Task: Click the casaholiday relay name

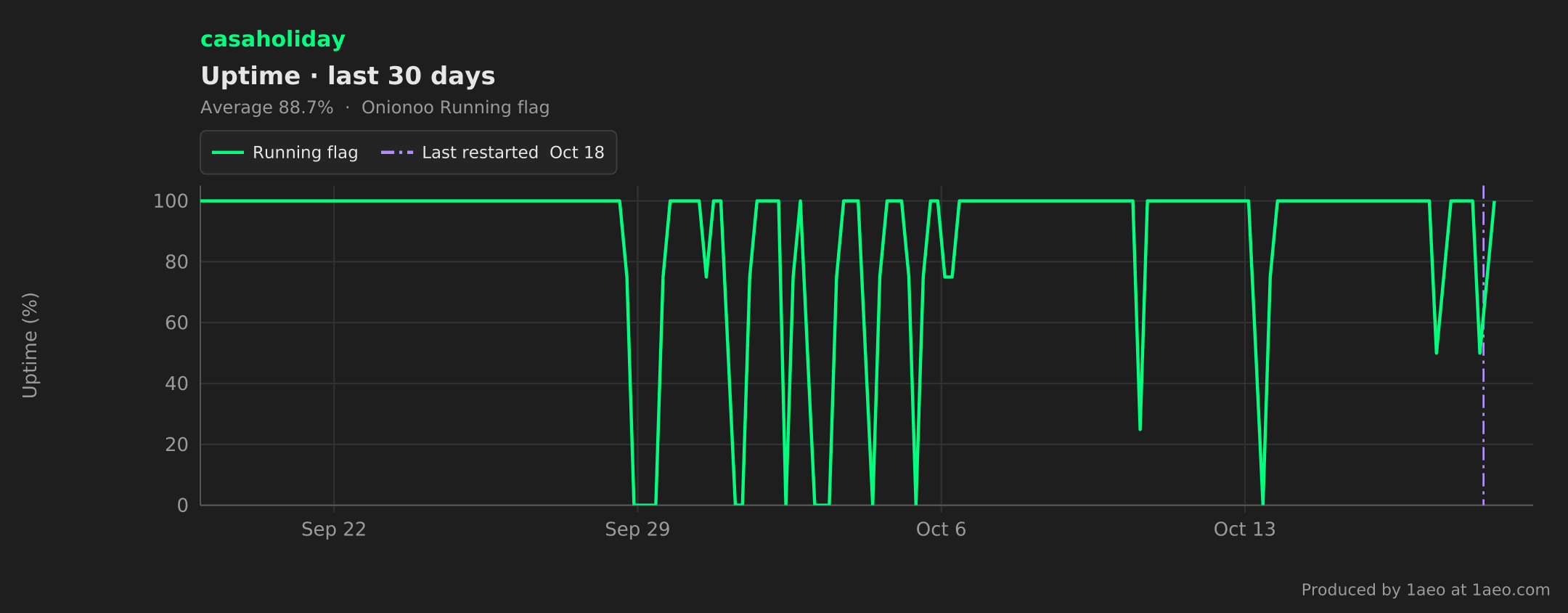Action: [272, 39]
